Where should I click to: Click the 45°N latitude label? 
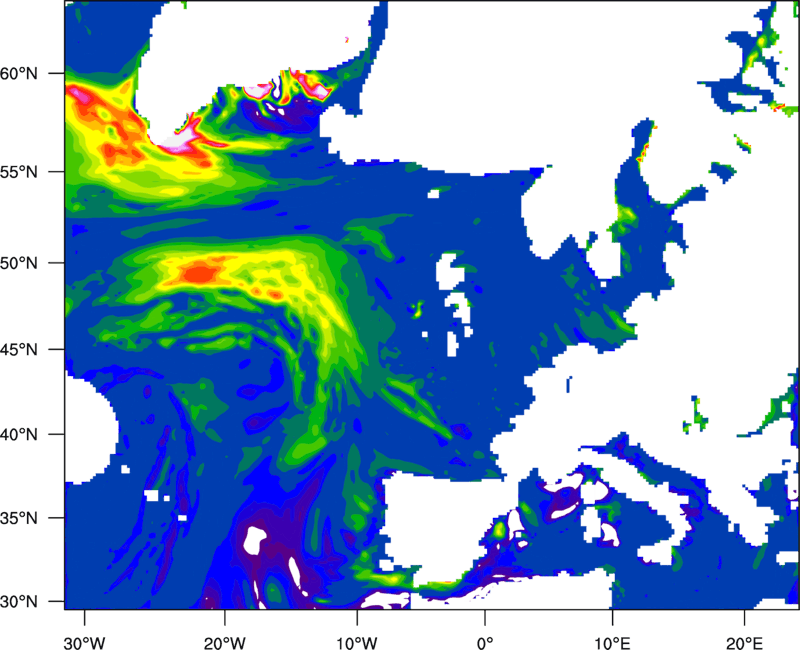point(19,349)
